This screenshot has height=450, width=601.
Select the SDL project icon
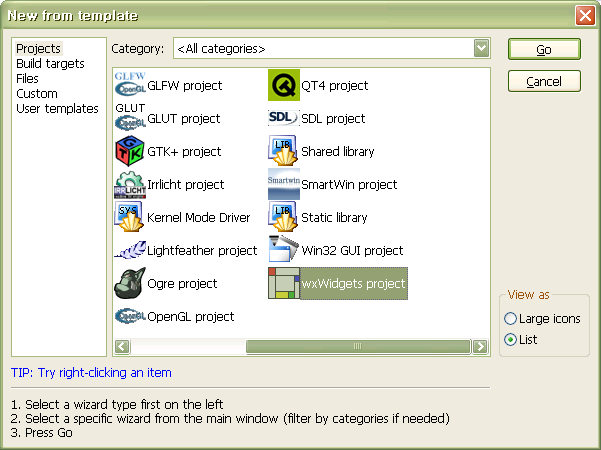(x=284, y=118)
